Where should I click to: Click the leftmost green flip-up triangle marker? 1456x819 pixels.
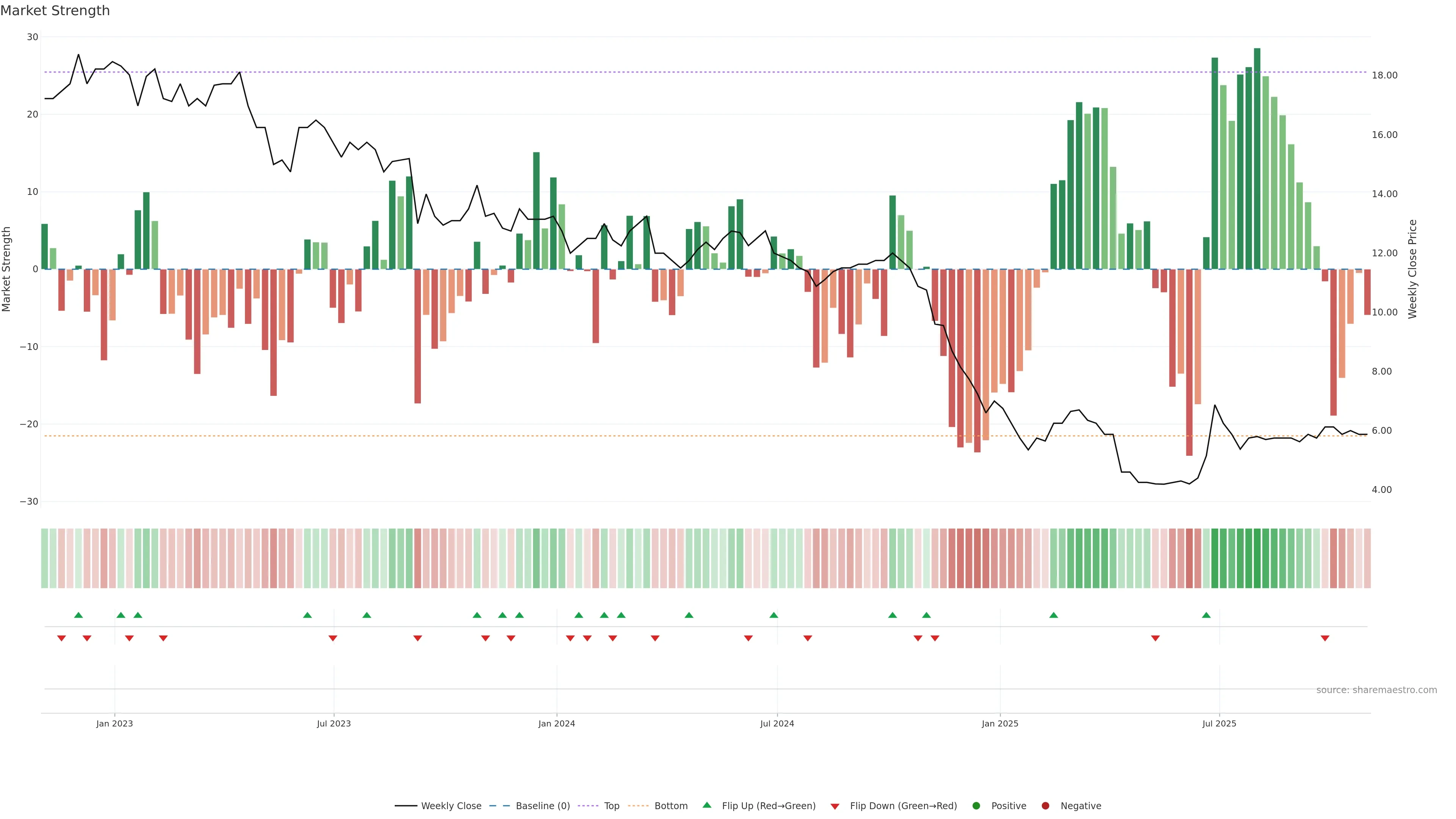(x=78, y=615)
